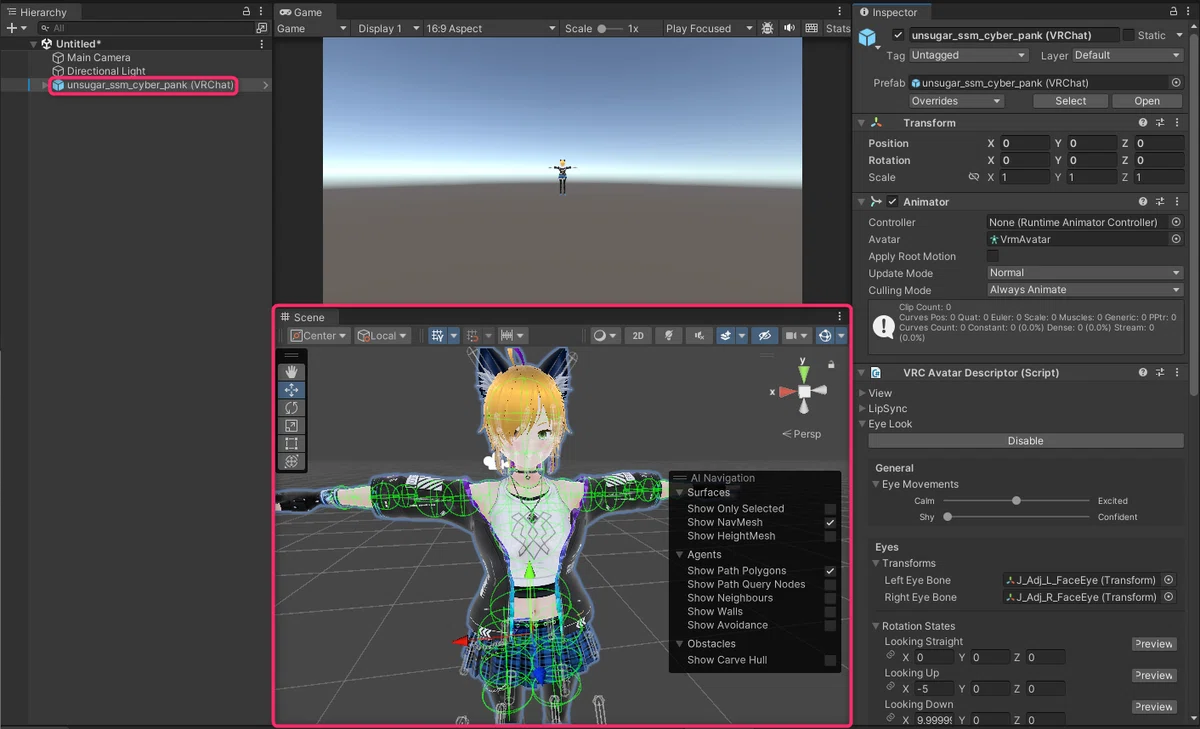
Task: Click the Eye Look Disable button
Action: pos(1026,441)
